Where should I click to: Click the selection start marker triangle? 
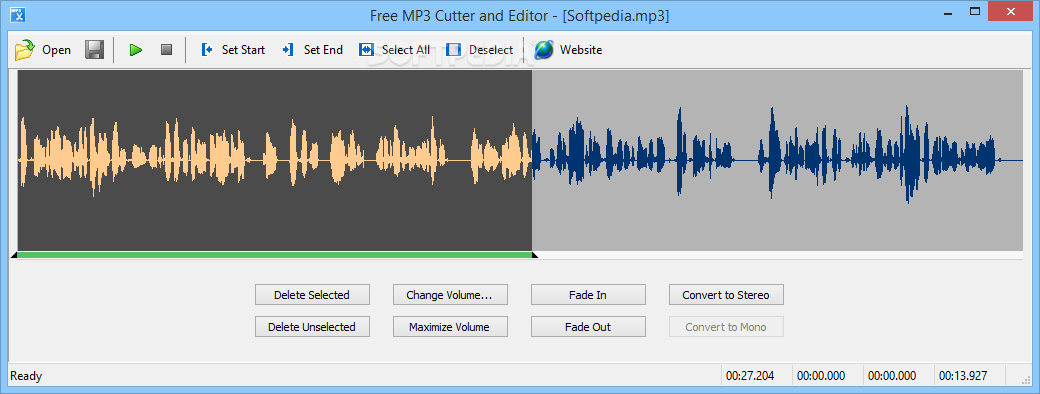pos(14,255)
